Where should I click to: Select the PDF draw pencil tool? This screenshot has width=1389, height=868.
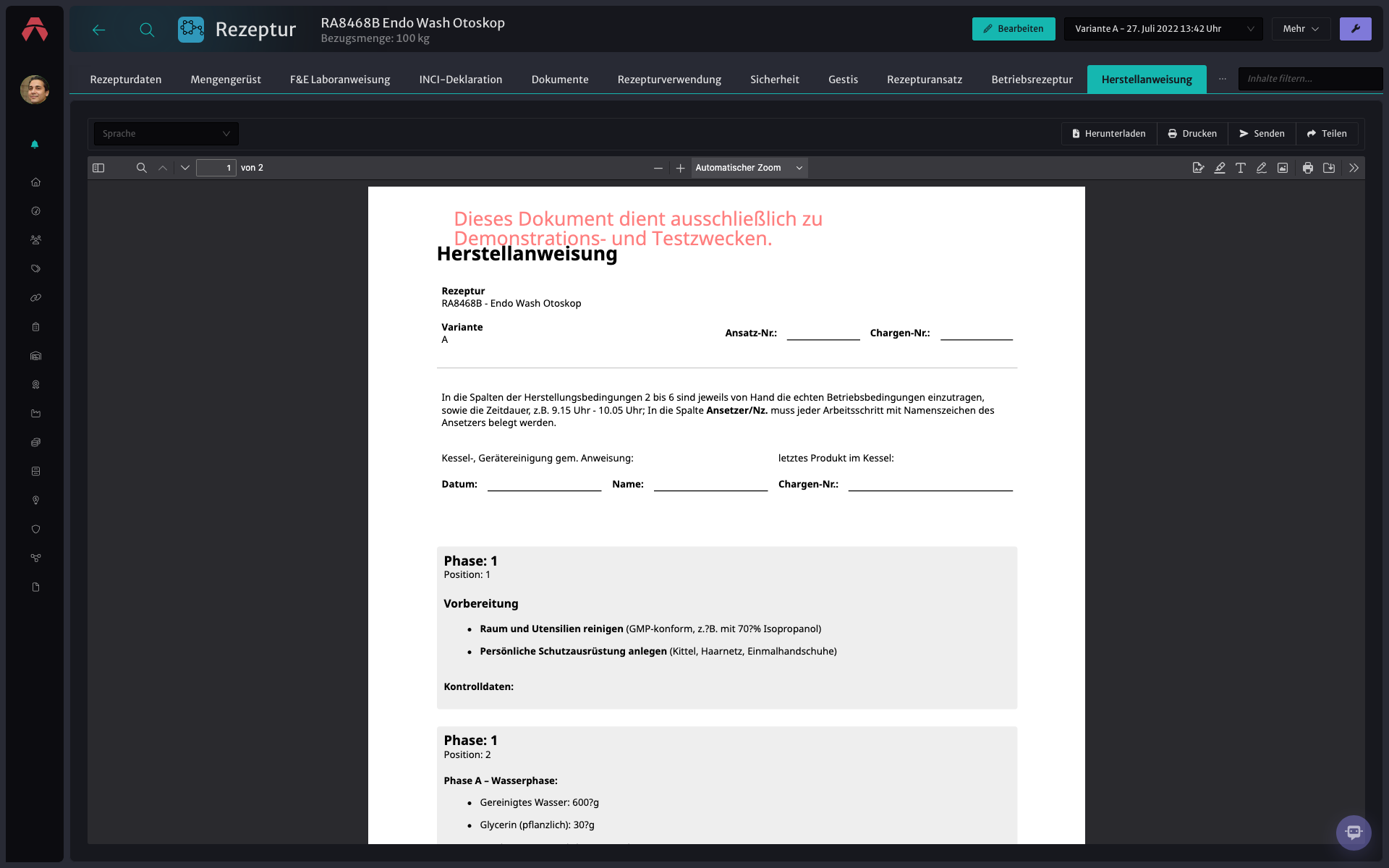coord(1262,168)
